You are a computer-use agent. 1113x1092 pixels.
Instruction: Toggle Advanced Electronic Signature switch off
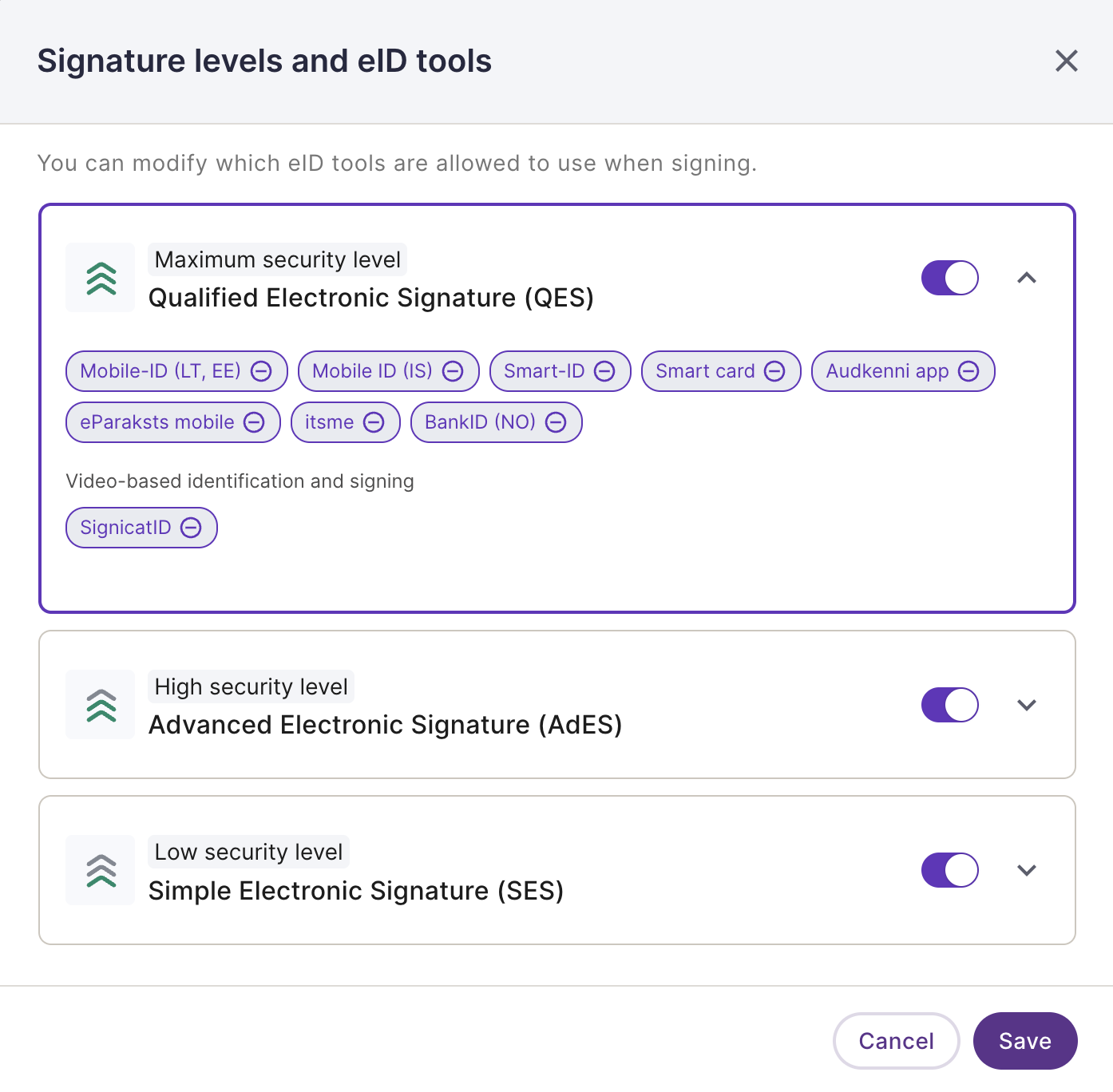pyautogui.click(x=950, y=705)
